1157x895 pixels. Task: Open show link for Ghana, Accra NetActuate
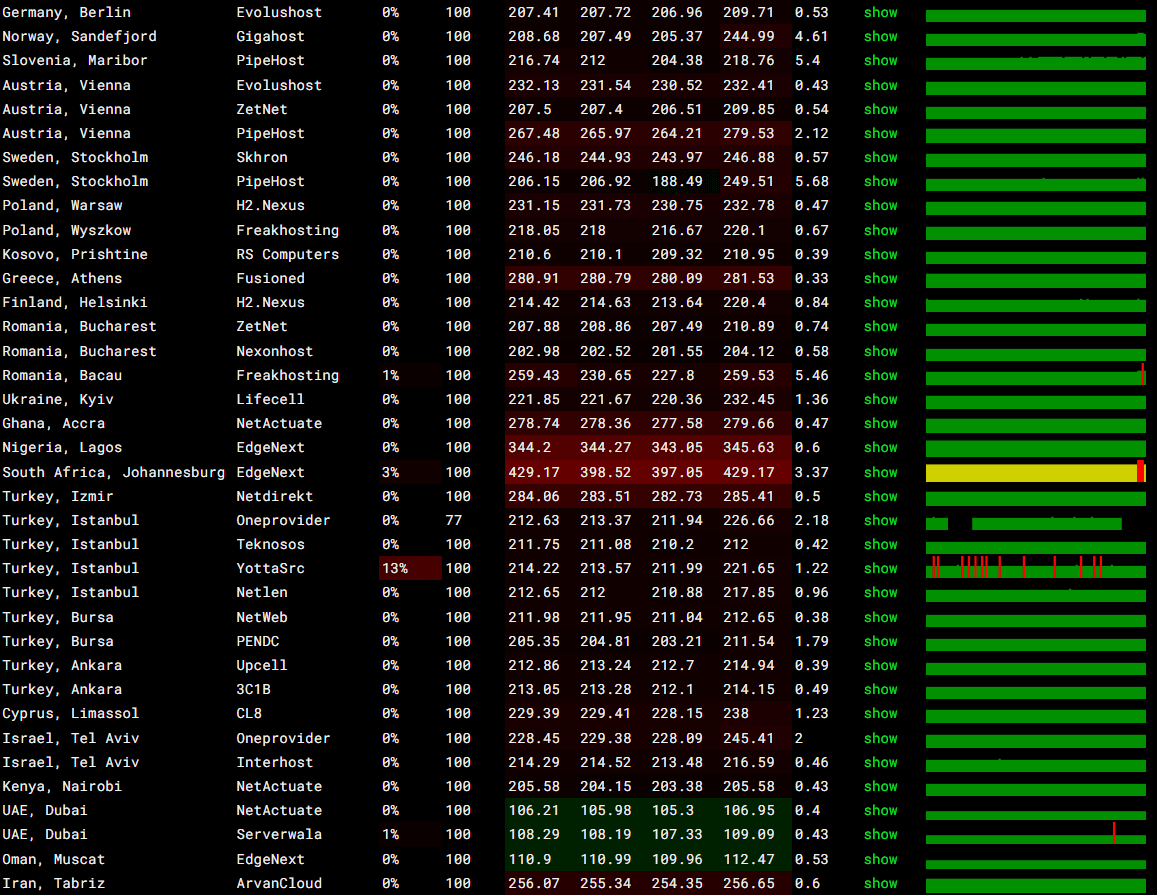pyautogui.click(x=880, y=424)
